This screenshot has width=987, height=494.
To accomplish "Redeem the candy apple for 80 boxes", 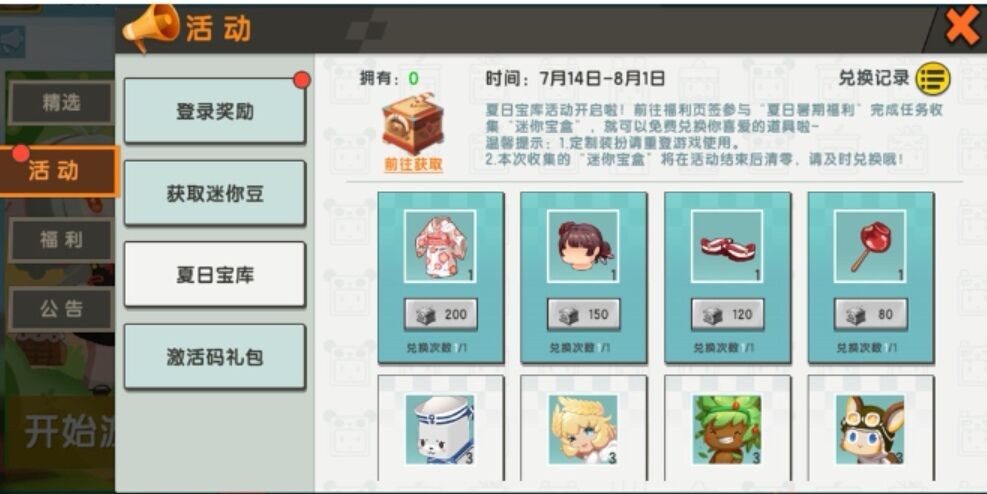I will point(871,314).
